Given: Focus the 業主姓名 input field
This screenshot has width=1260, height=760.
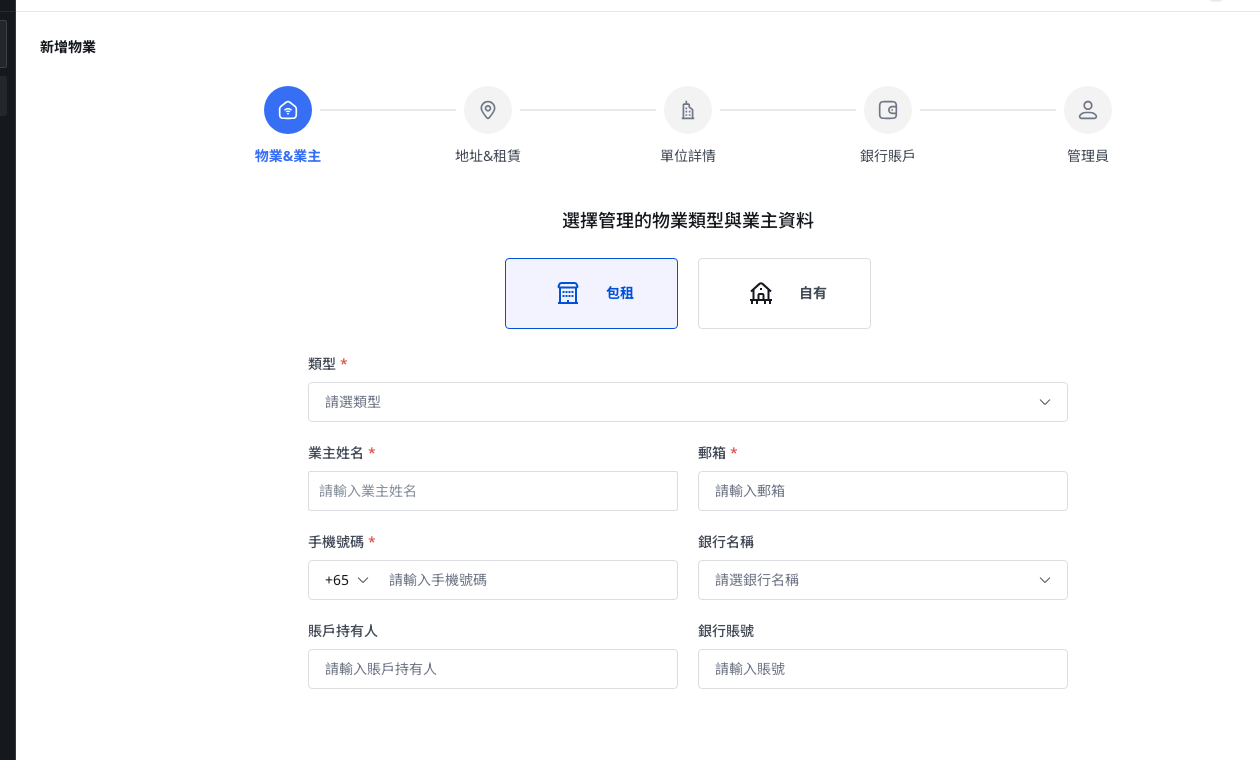Looking at the screenshot, I should [x=493, y=491].
